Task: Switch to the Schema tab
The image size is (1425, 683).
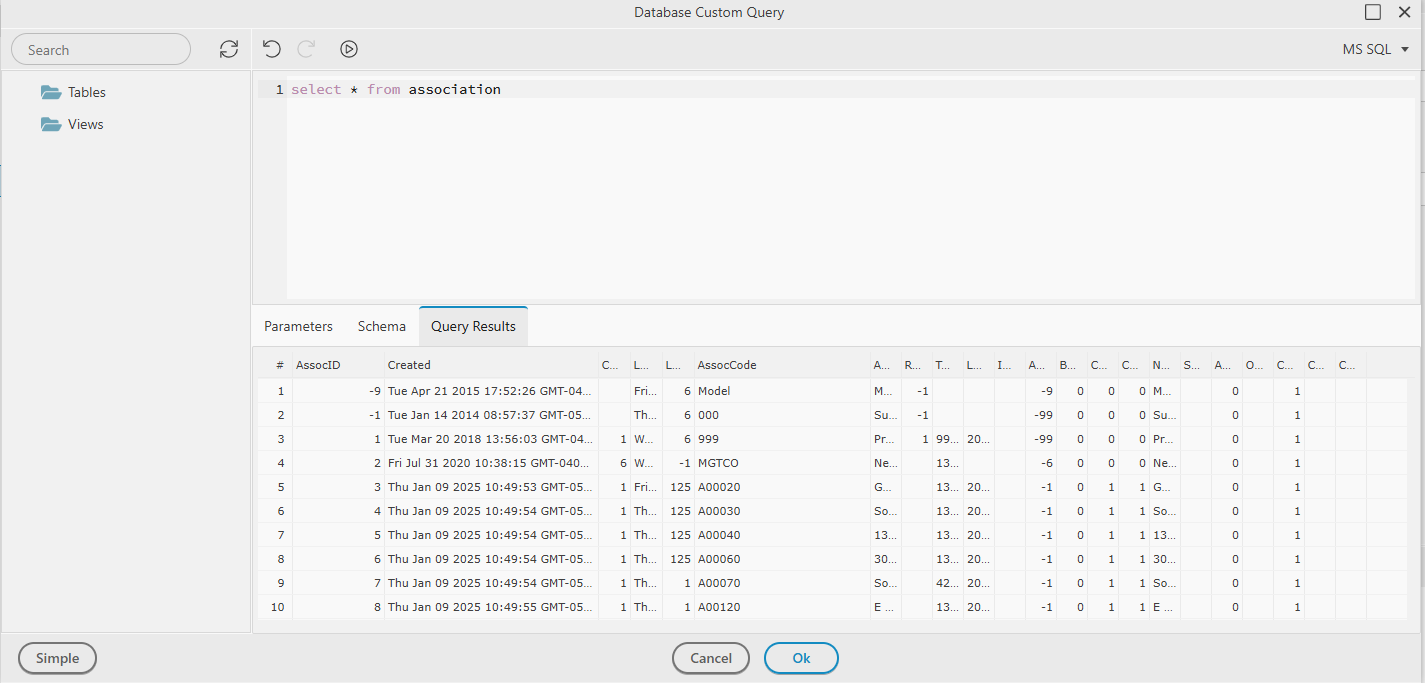Action: click(382, 326)
